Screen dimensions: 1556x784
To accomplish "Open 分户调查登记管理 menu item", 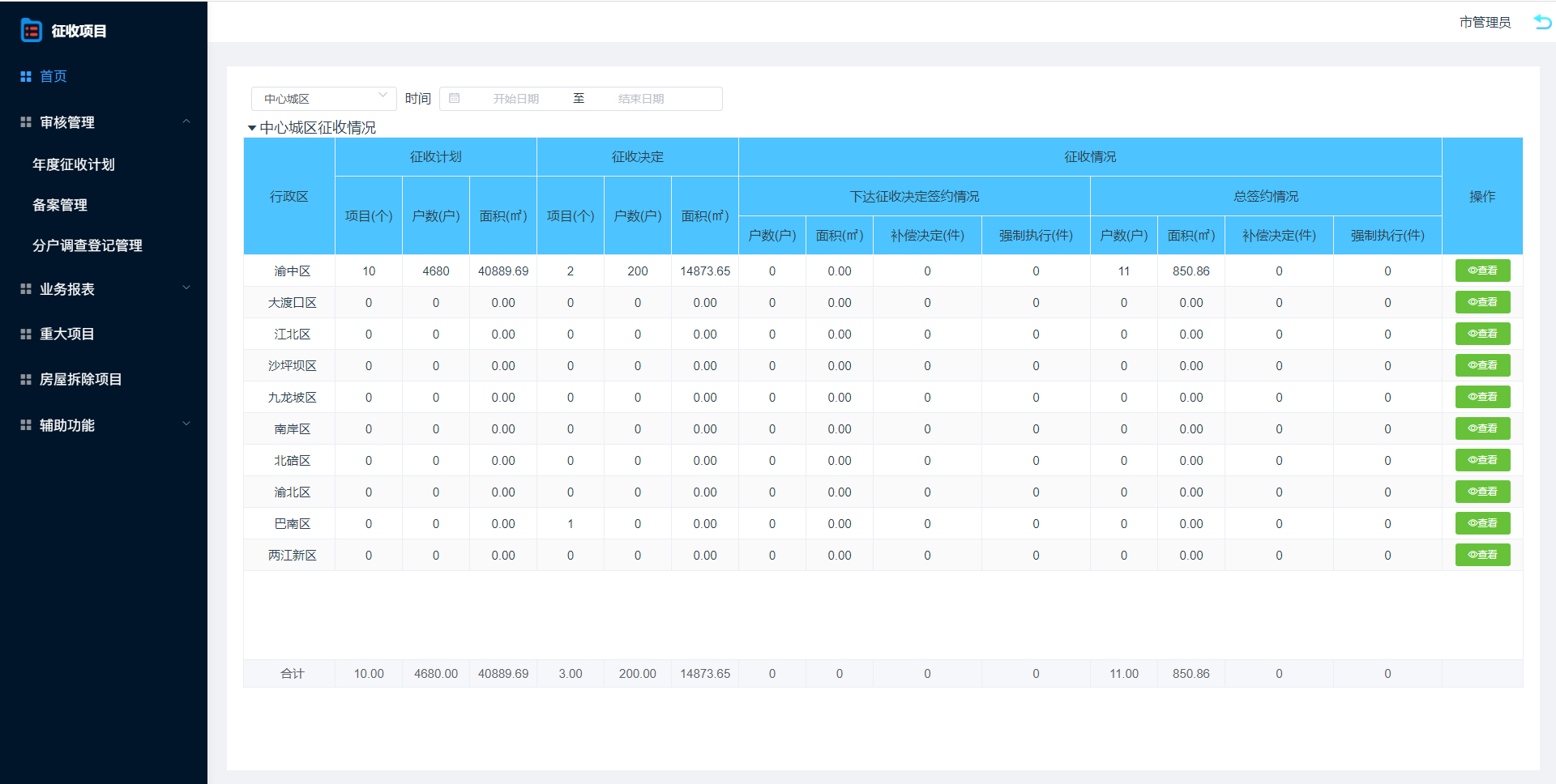I will click(x=88, y=245).
